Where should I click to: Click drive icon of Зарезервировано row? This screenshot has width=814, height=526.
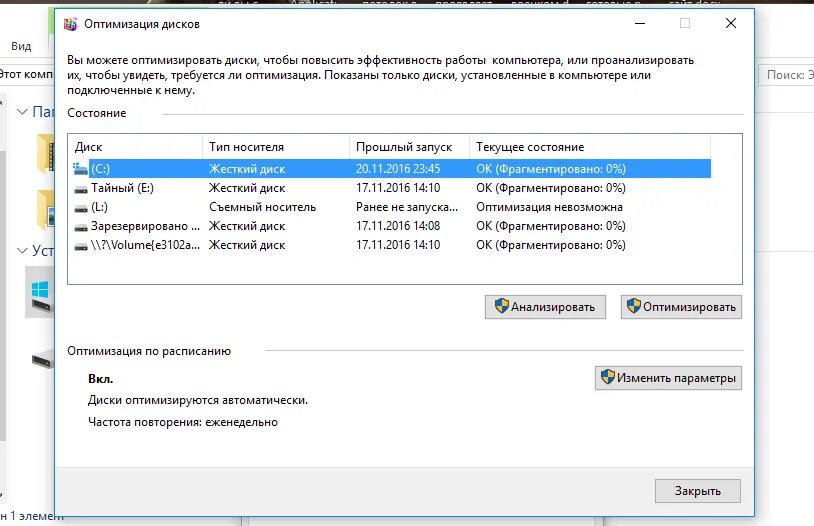[x=80, y=227]
